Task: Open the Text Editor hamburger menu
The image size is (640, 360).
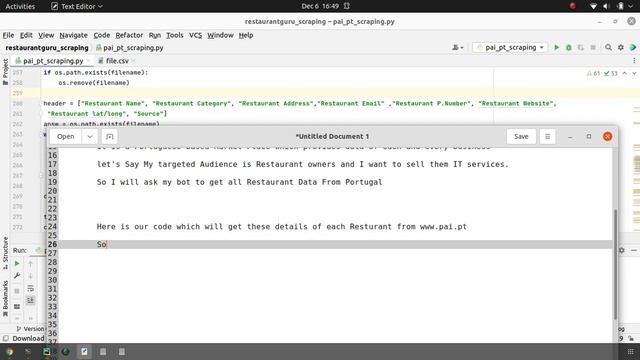Action: (x=547, y=136)
